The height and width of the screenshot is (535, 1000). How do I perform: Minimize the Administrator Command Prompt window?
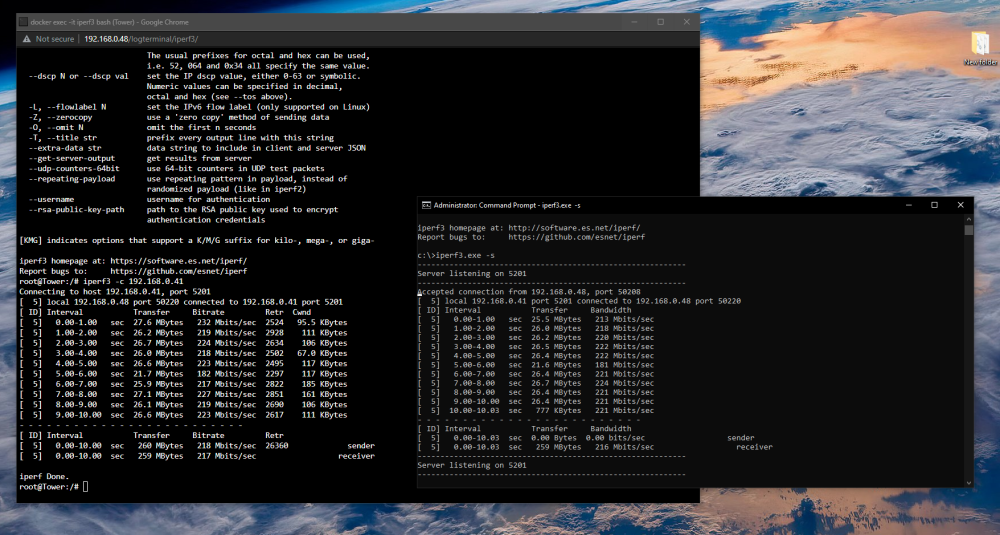click(908, 205)
